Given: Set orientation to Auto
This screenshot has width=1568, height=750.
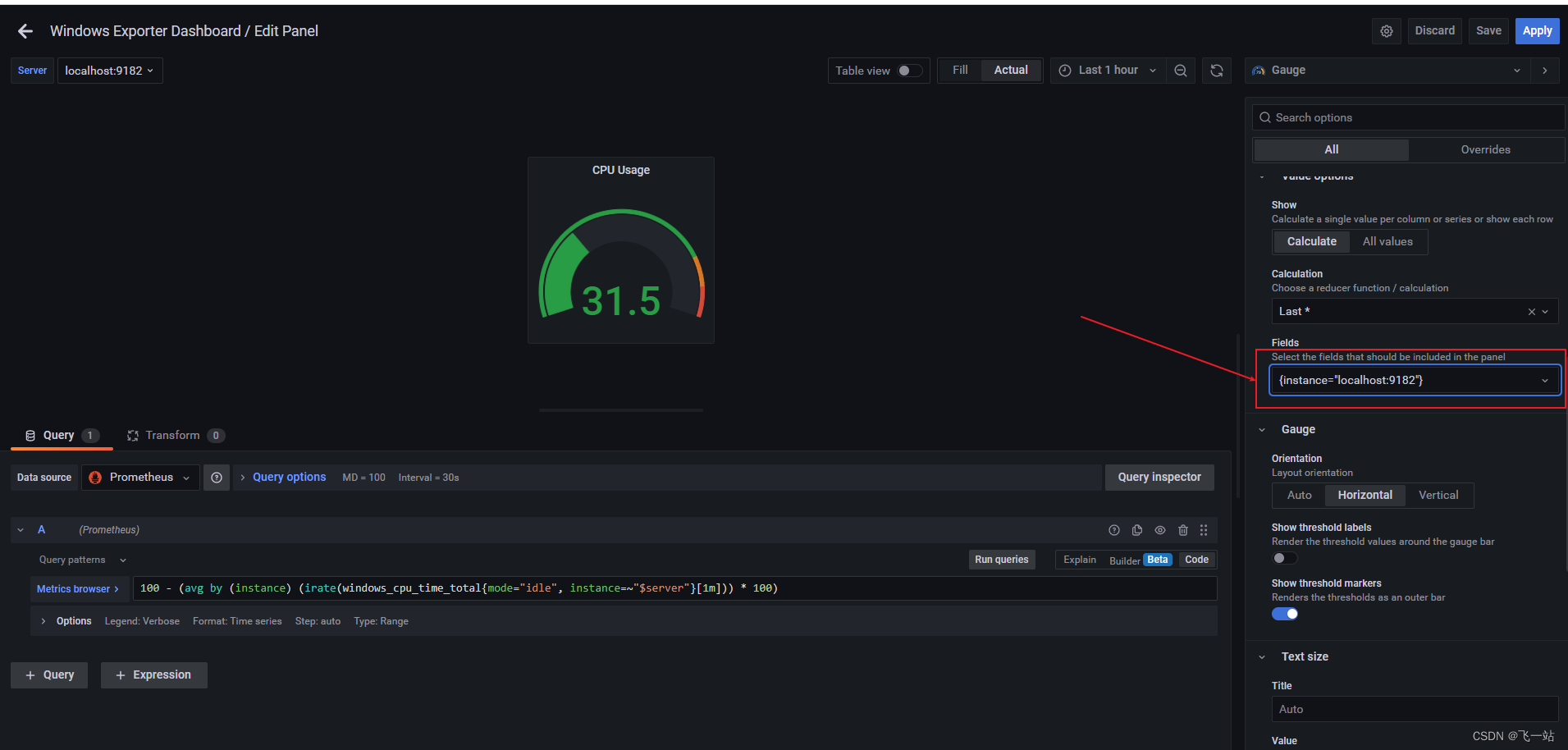Looking at the screenshot, I should [x=1299, y=496].
